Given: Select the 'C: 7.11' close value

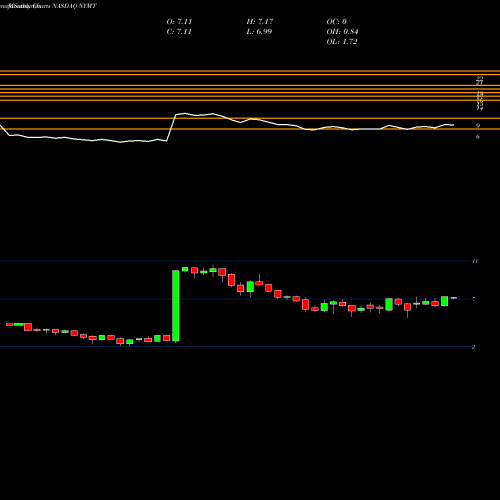Looking at the screenshot, I should pos(179,32).
